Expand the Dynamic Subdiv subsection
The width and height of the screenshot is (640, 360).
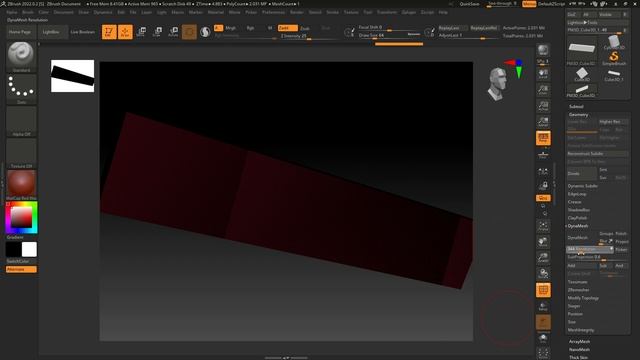click(582, 186)
